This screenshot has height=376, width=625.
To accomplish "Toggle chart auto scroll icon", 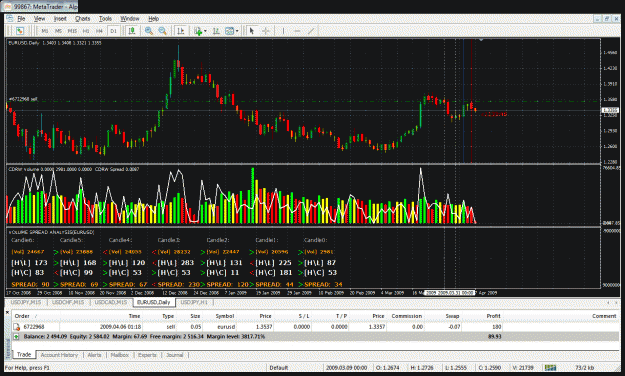I will tap(181, 31).
